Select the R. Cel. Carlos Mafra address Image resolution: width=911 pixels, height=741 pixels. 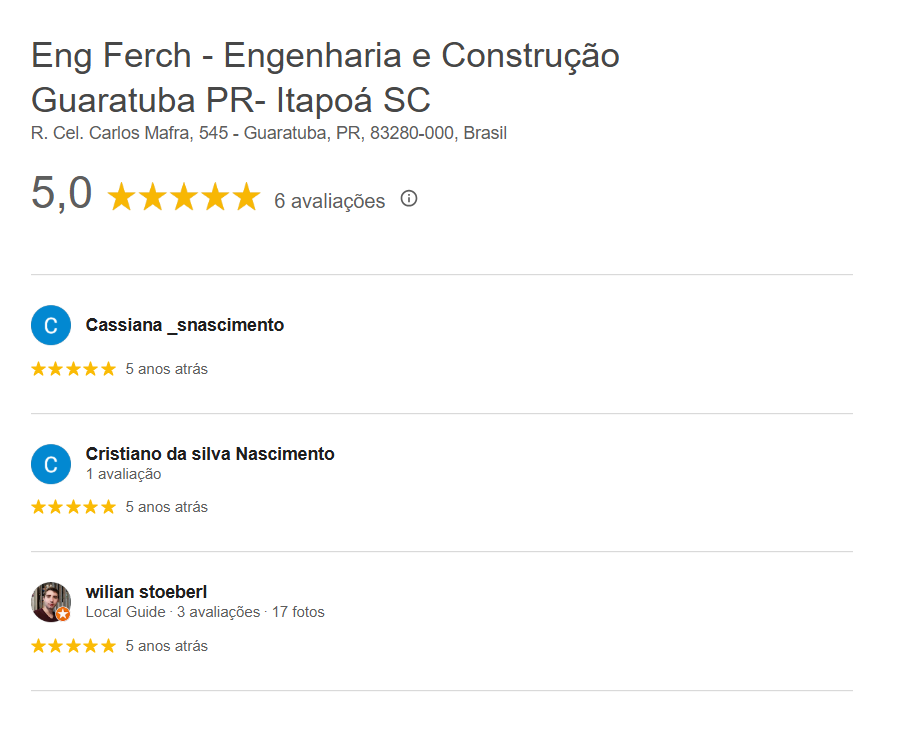(269, 133)
